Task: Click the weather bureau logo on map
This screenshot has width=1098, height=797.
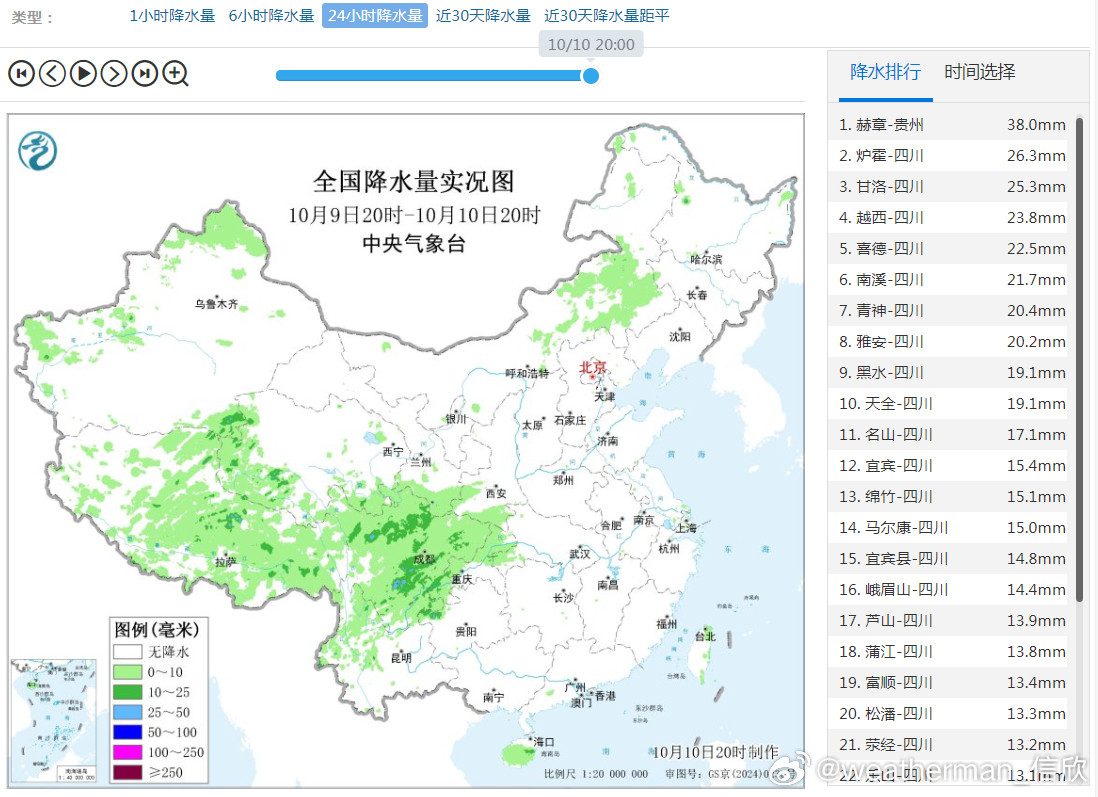Action: pos(37,151)
